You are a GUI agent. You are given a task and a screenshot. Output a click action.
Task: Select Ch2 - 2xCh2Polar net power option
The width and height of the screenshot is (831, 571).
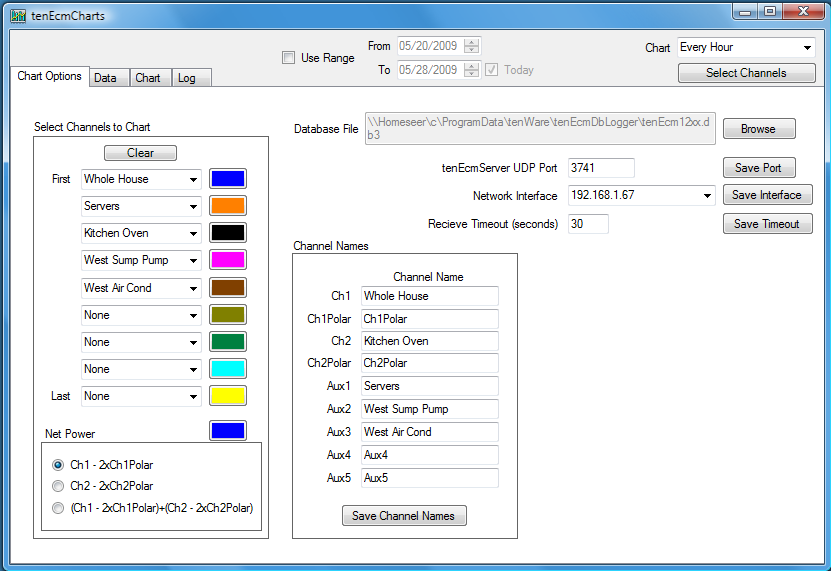point(58,486)
